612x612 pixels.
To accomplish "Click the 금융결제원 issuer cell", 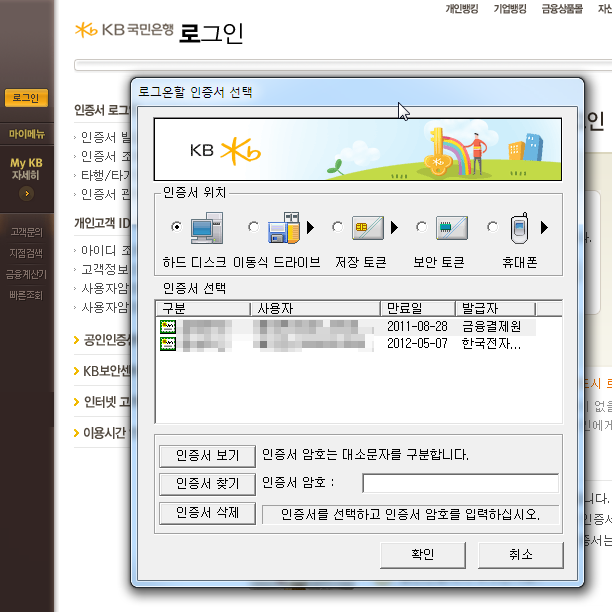I will (491, 327).
